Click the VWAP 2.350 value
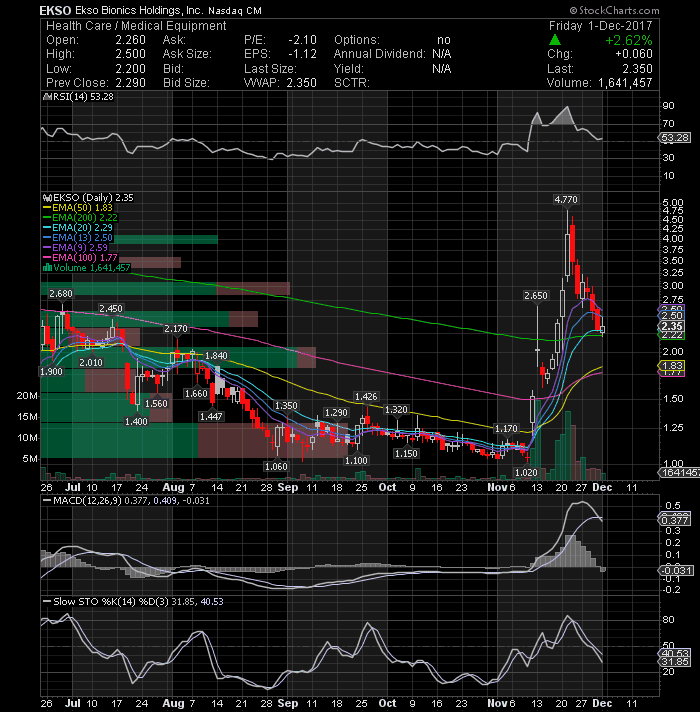Viewport: 700px width, 712px height. 301,83
